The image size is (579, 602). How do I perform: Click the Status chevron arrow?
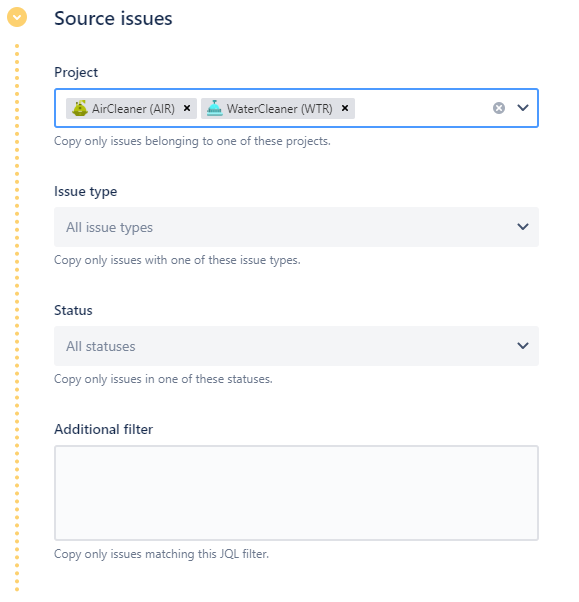pos(523,346)
